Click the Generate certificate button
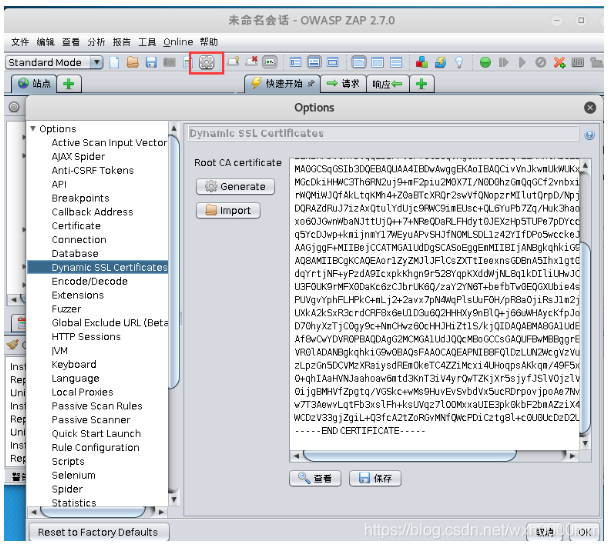Screen dimensions: 610x549 click(235, 186)
